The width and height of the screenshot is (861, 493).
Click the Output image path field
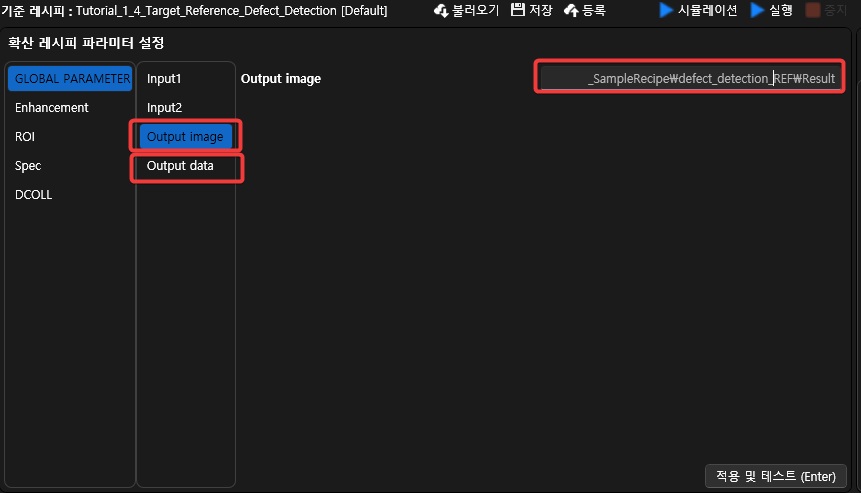tap(688, 78)
